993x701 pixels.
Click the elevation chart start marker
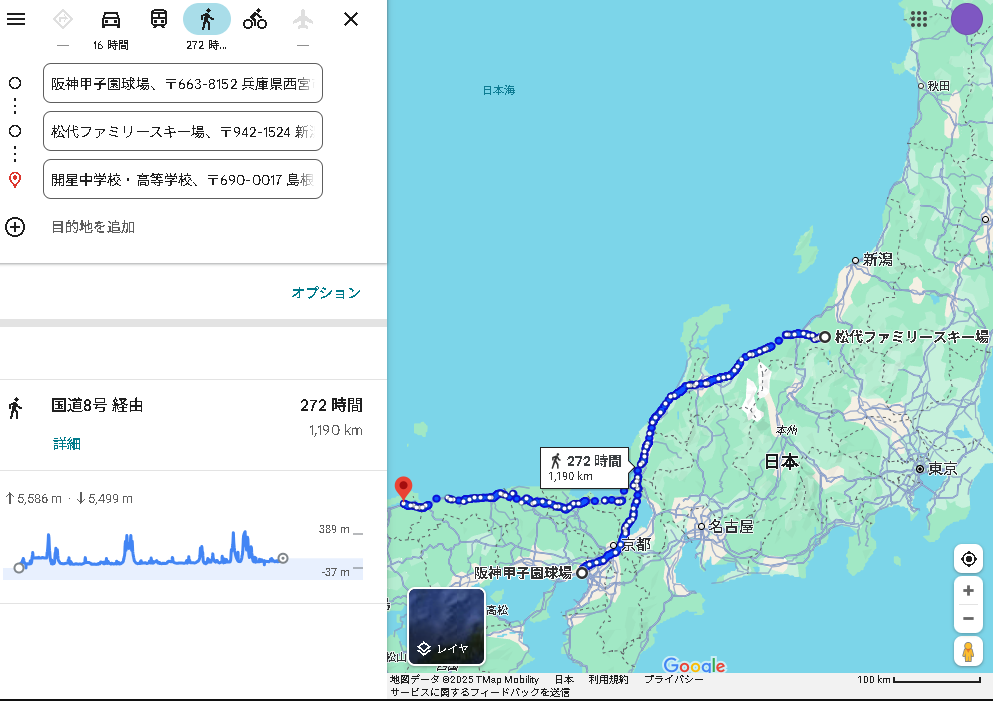tap(19, 568)
